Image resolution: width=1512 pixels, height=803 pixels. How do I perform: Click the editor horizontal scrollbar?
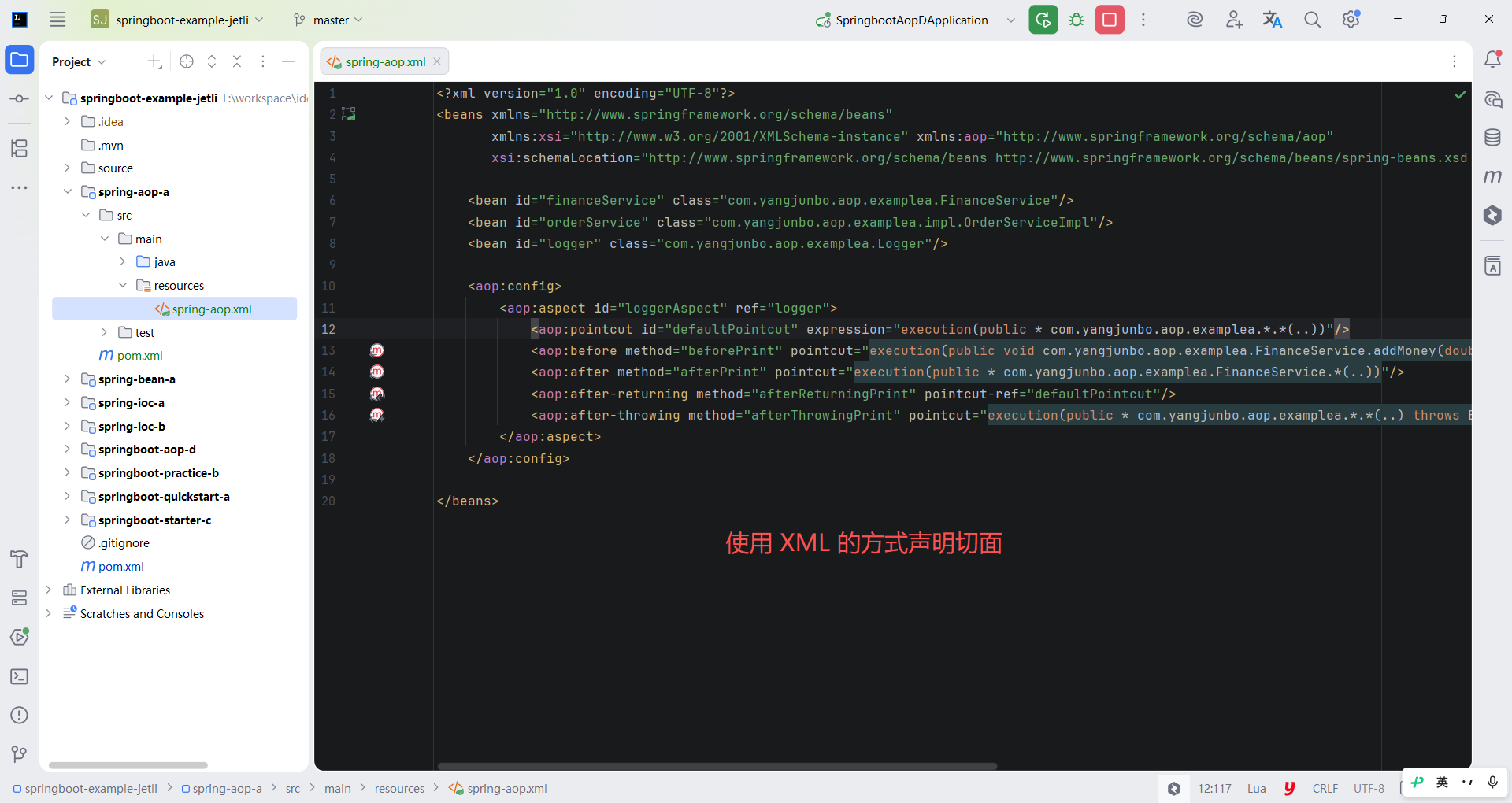[x=717, y=766]
